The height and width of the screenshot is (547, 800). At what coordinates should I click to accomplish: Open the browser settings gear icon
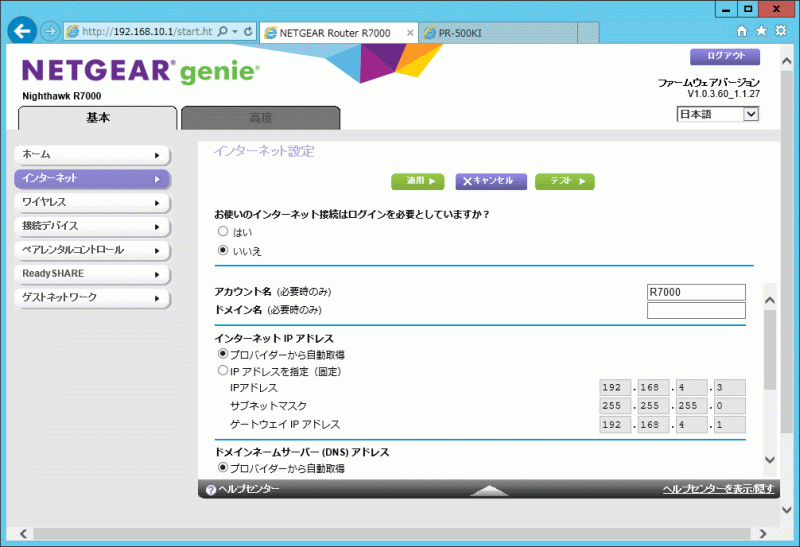pyautogui.click(x=782, y=31)
